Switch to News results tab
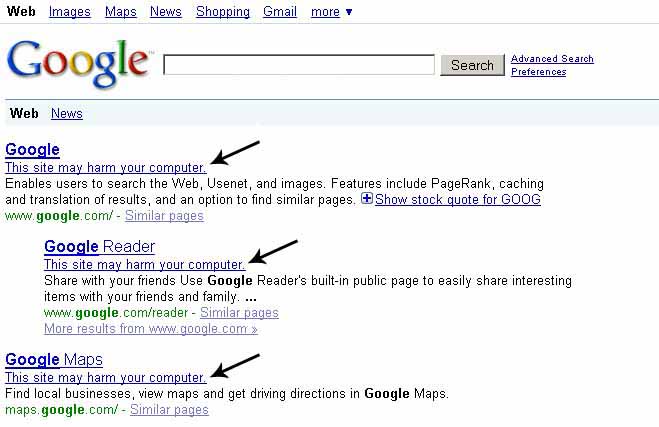This screenshot has width=659, height=427. [x=67, y=114]
